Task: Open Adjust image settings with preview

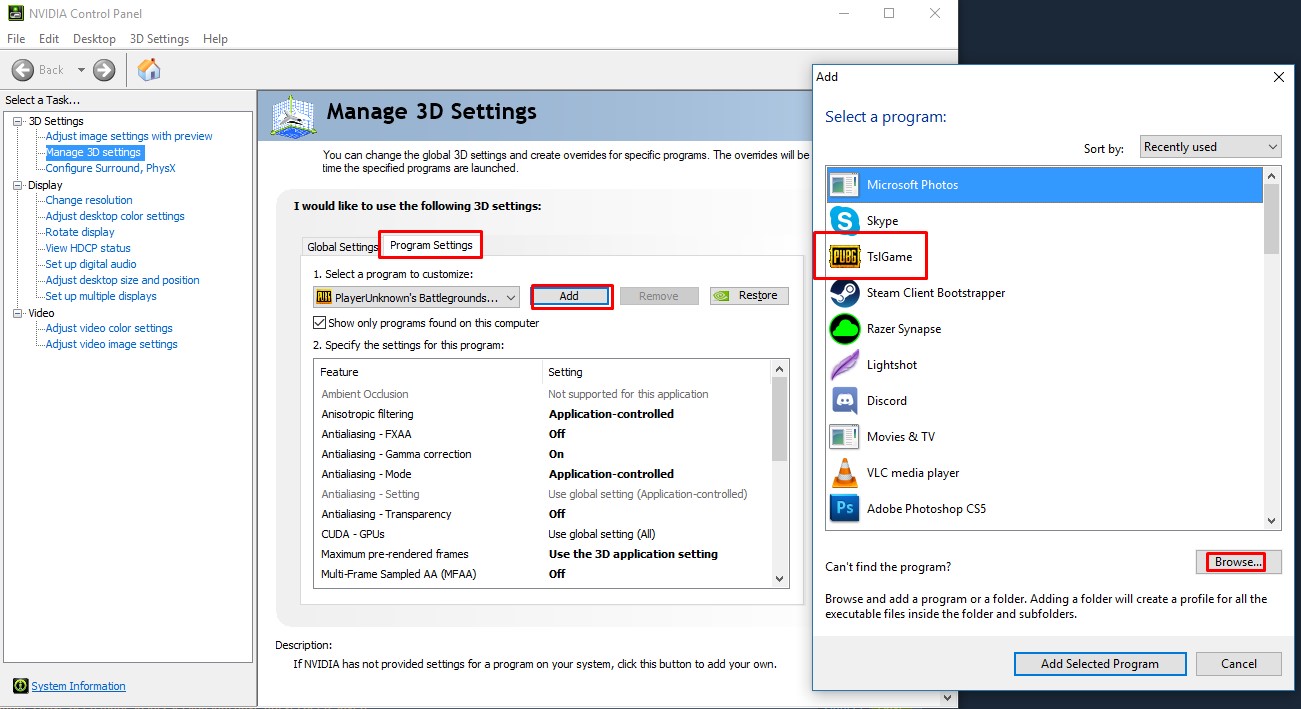Action: [129, 136]
